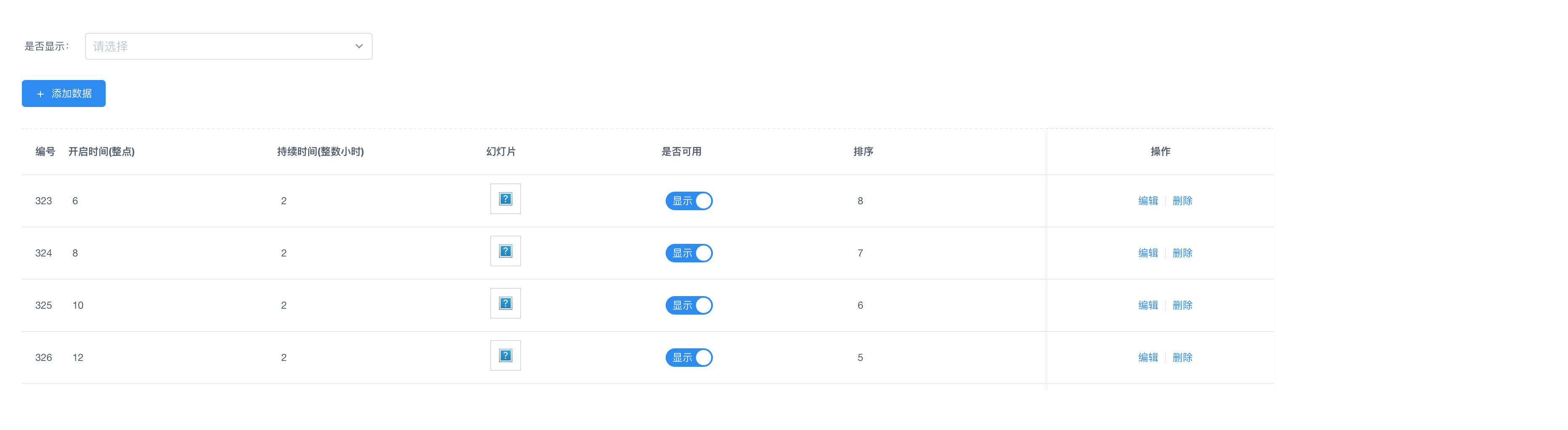This screenshot has height=430, width=1568.
Task: Open the 是否显示 dropdown
Action: click(228, 46)
